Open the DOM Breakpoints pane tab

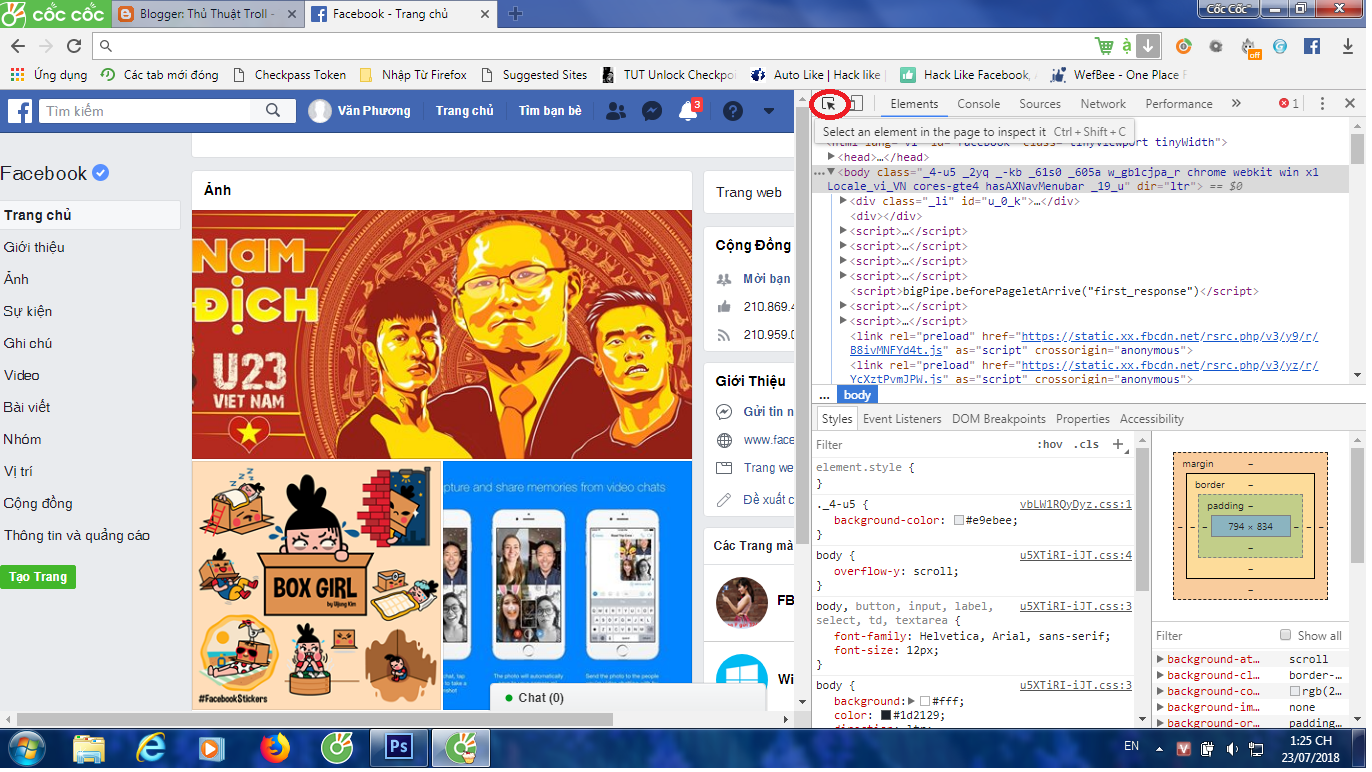click(x=999, y=419)
